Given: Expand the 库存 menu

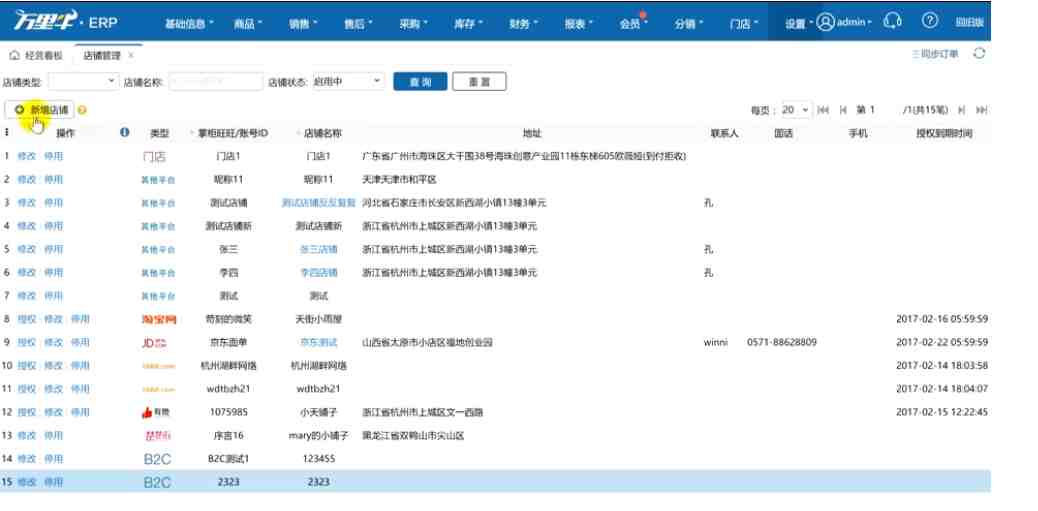Looking at the screenshot, I should (x=468, y=23).
